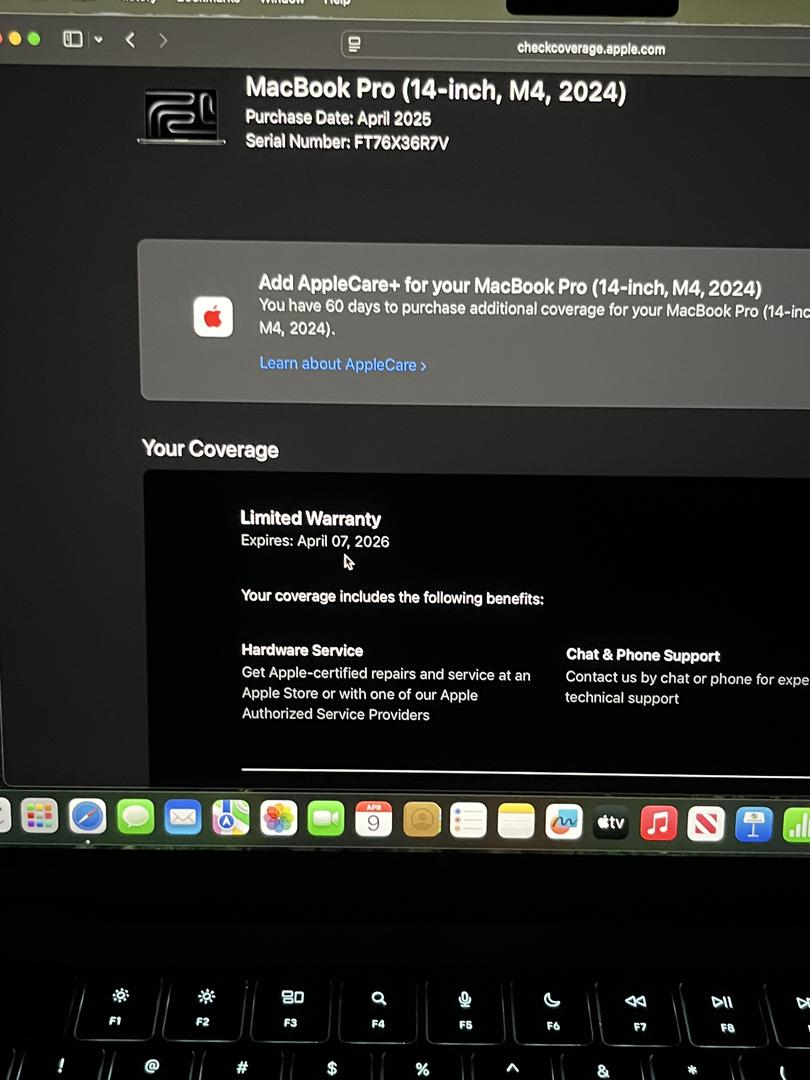Click the MacBook Pro product image
This screenshot has height=1080, width=810.
click(x=181, y=115)
